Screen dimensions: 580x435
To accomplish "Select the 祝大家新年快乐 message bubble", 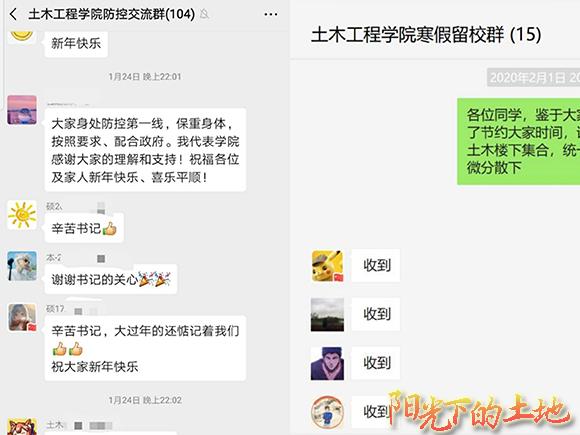I will [x=145, y=348].
